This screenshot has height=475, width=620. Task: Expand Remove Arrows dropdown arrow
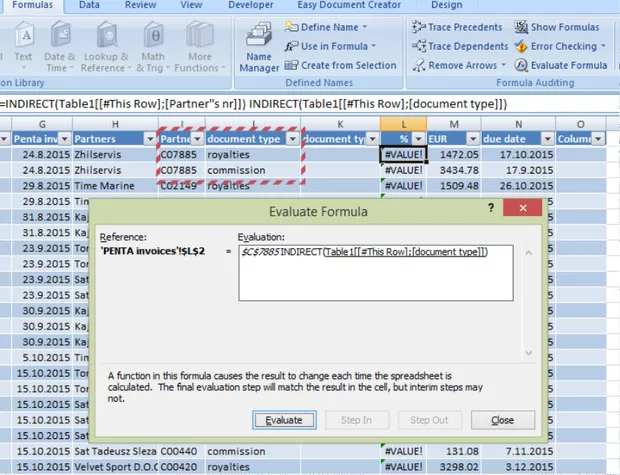(503, 65)
